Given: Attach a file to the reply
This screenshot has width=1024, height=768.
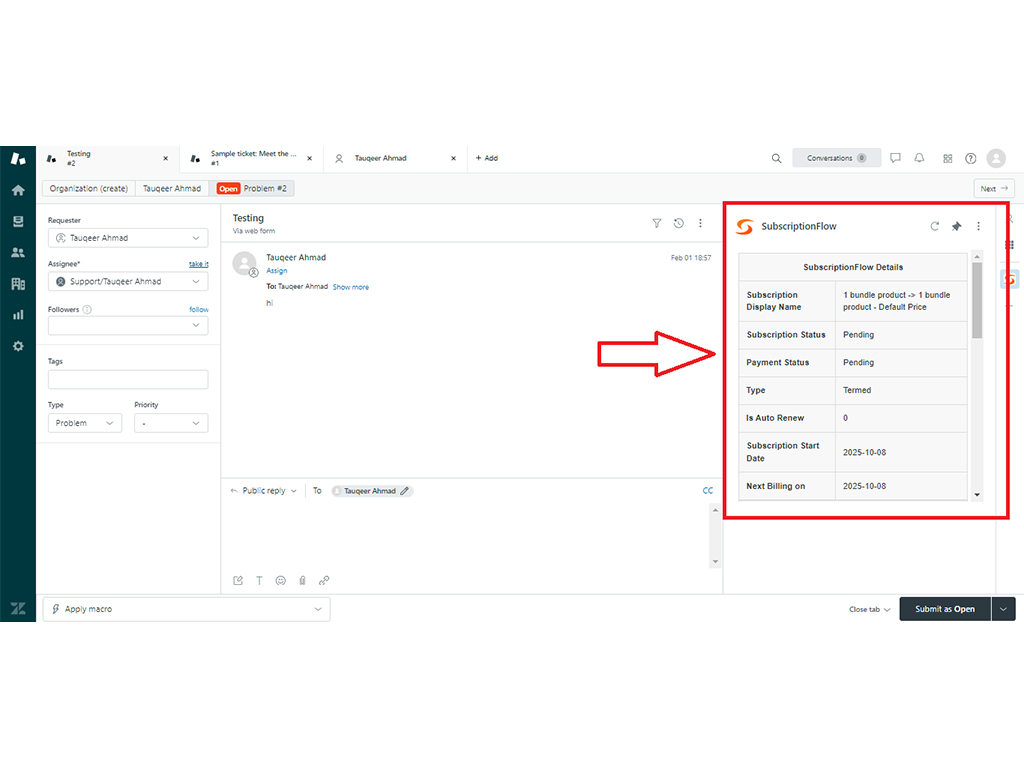Looking at the screenshot, I should click(x=302, y=580).
